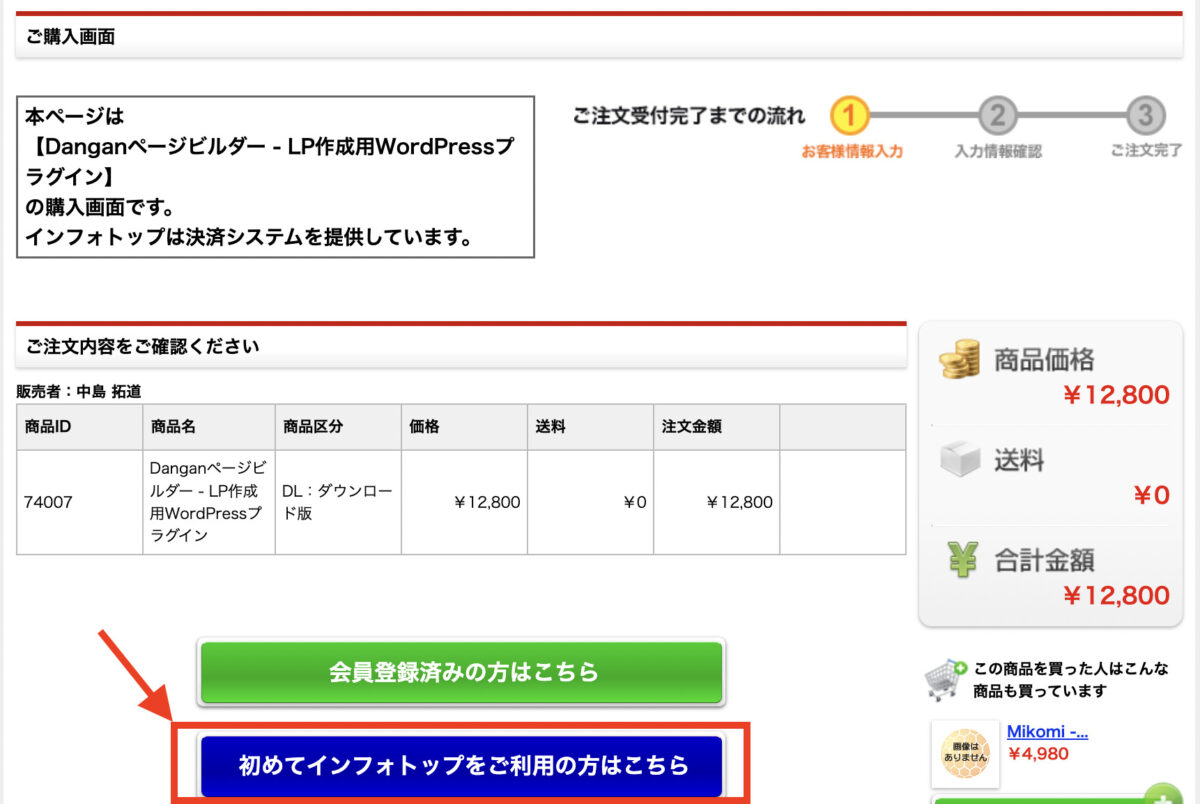This screenshot has height=804, width=1200.
Task: Click the 注文金額 column header
Action: (x=717, y=427)
